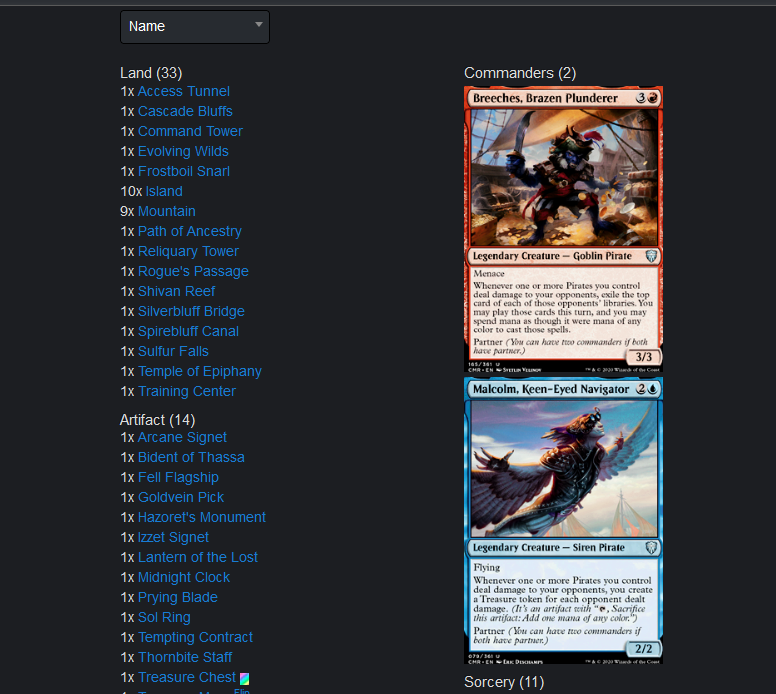Open the Rogue's Passage link
This screenshot has width=776, height=694.
[x=193, y=271]
